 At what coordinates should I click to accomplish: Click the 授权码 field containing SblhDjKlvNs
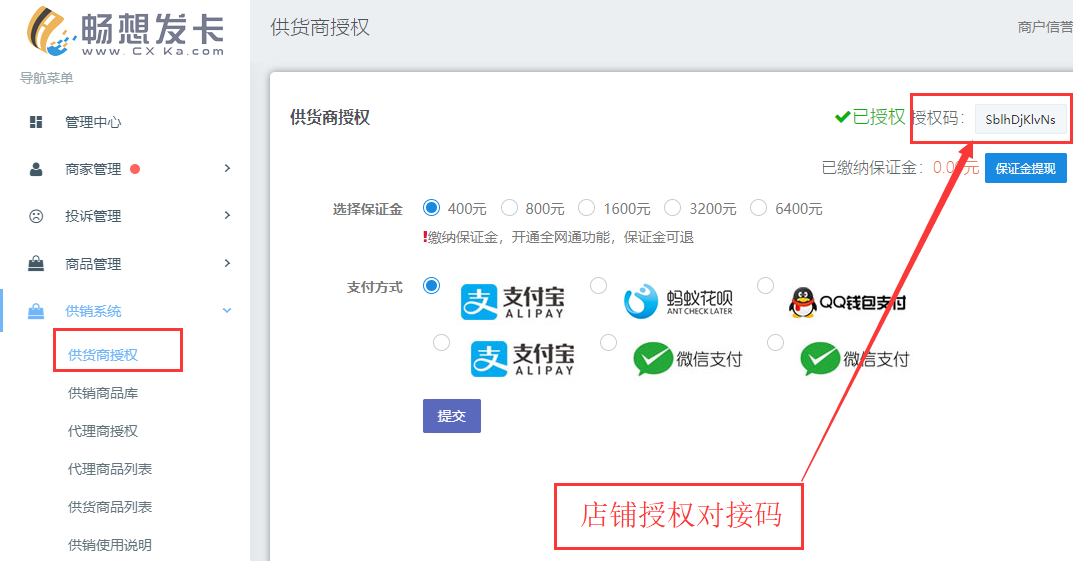click(x=1020, y=119)
